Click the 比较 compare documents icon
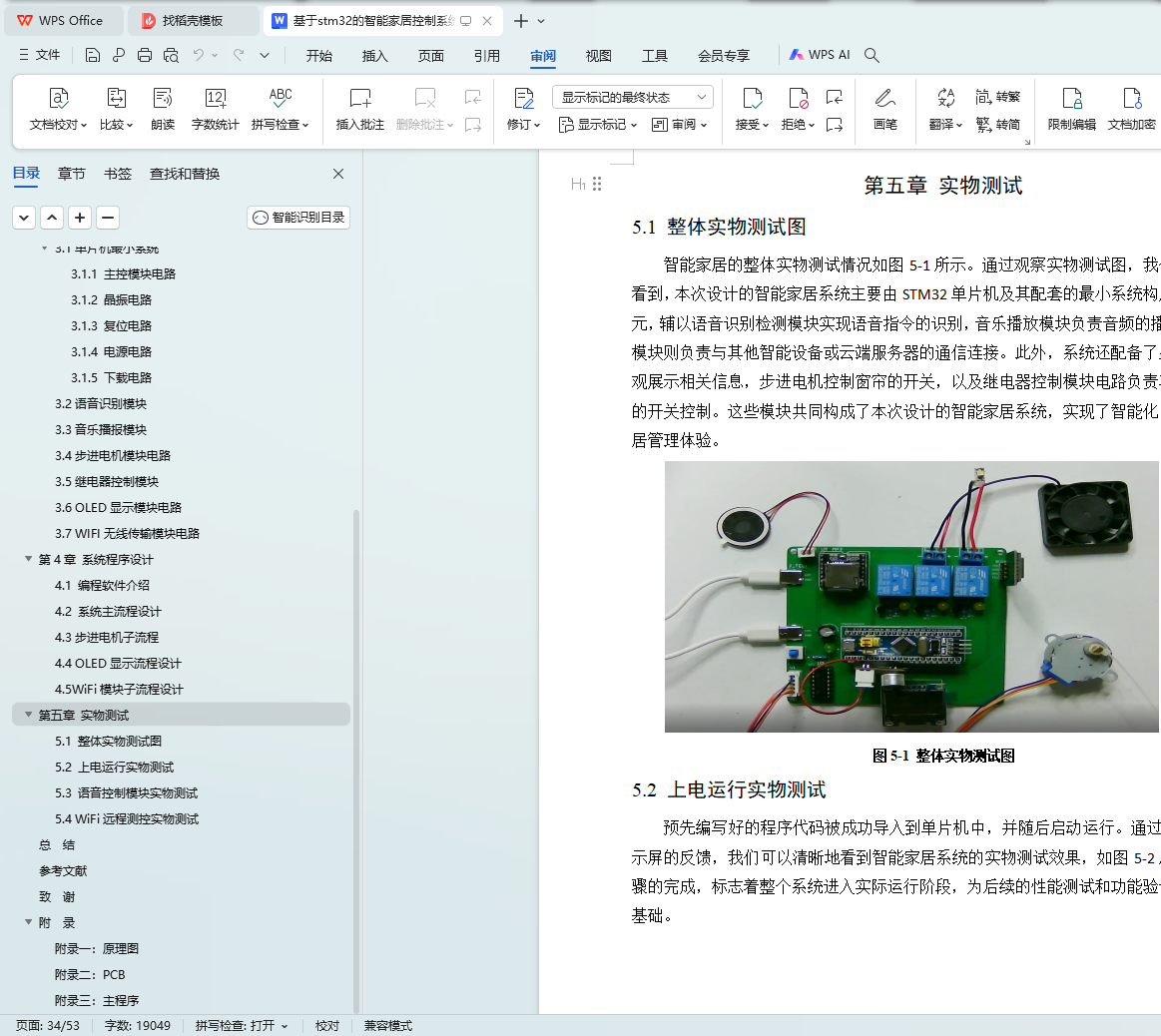This screenshot has width=1161, height=1036. point(116,109)
